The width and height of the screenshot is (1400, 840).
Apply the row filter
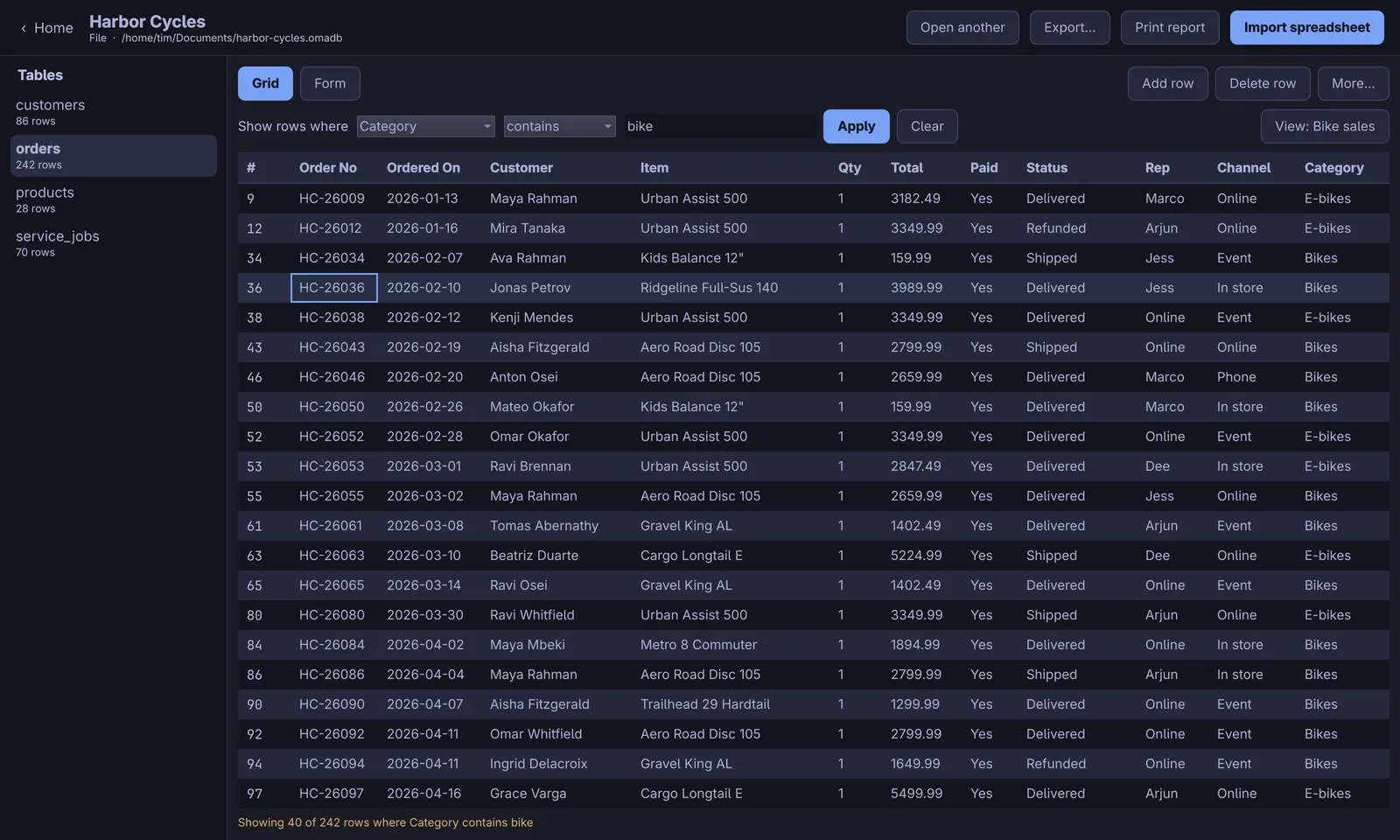[857, 126]
